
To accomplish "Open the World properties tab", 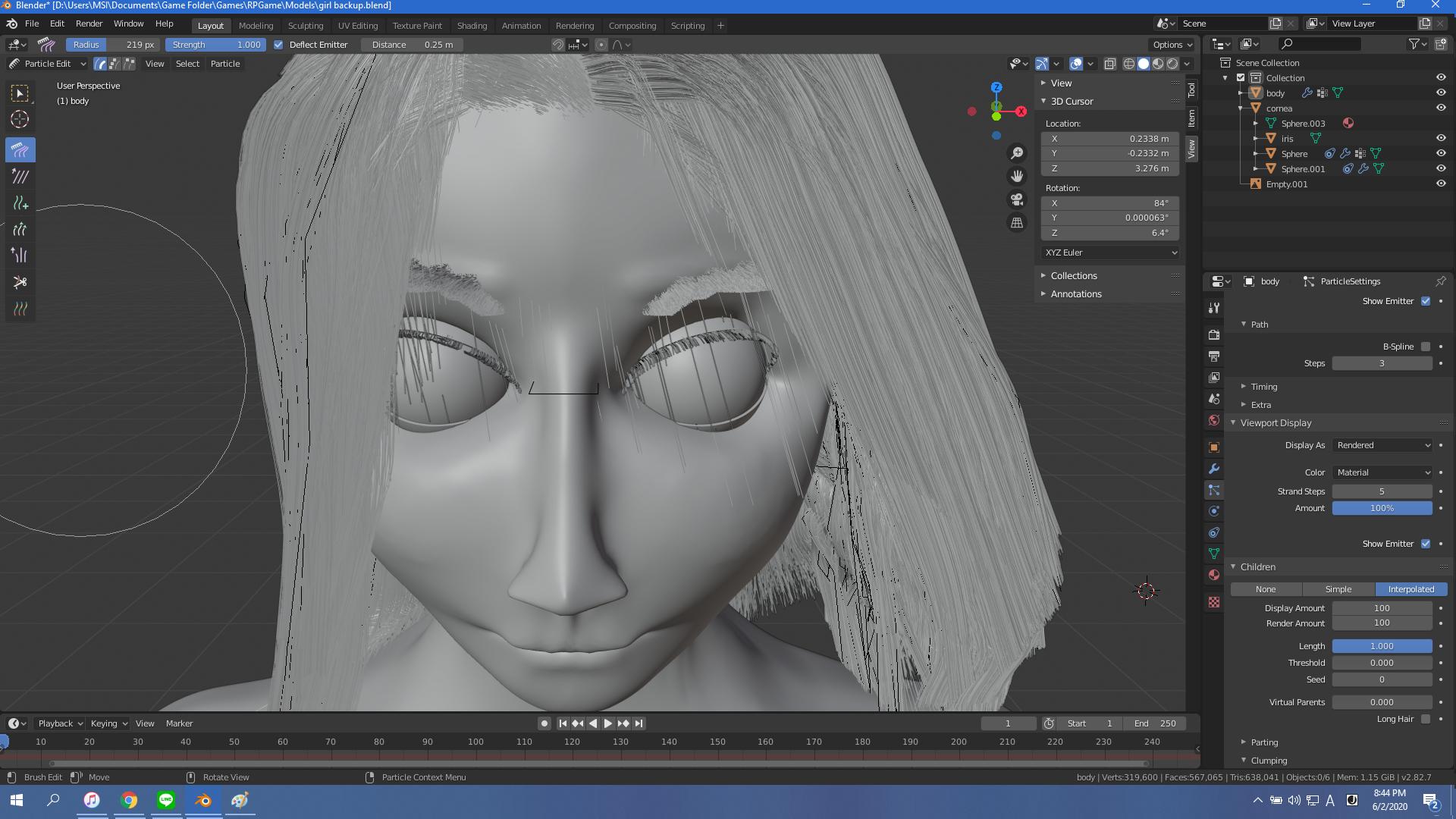I will pyautogui.click(x=1214, y=420).
